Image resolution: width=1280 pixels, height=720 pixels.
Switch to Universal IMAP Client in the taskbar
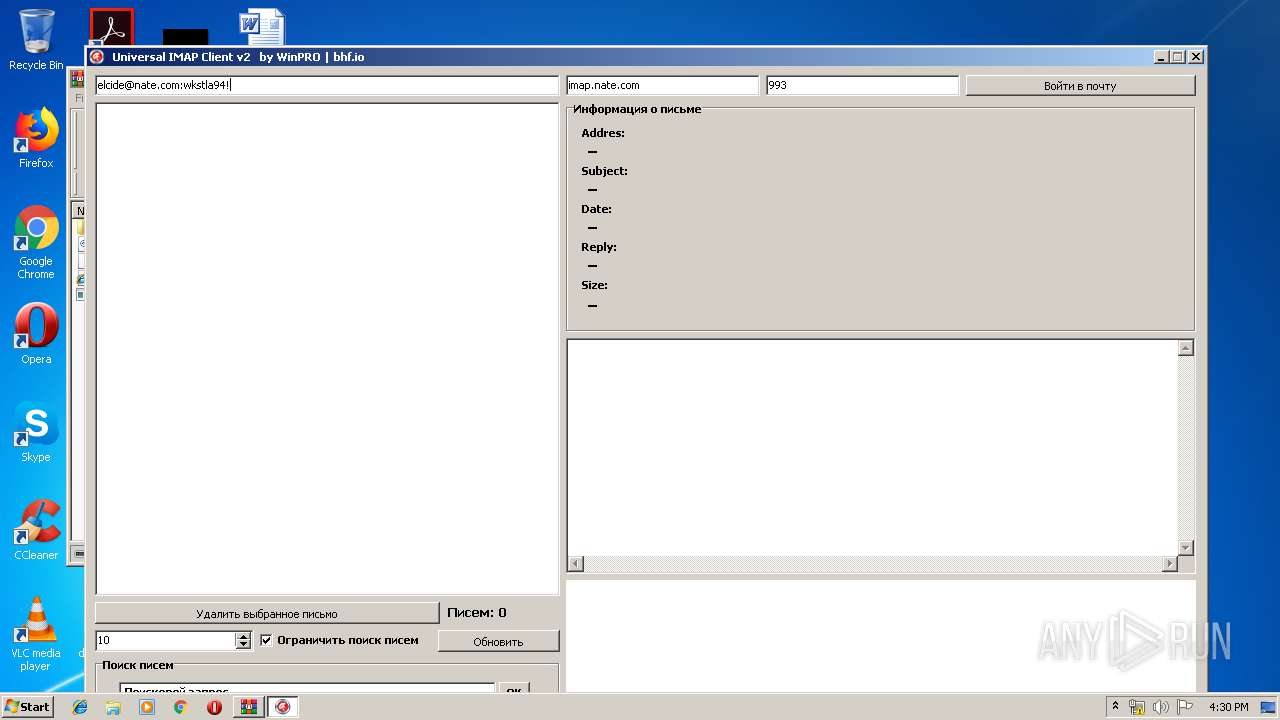(x=283, y=707)
